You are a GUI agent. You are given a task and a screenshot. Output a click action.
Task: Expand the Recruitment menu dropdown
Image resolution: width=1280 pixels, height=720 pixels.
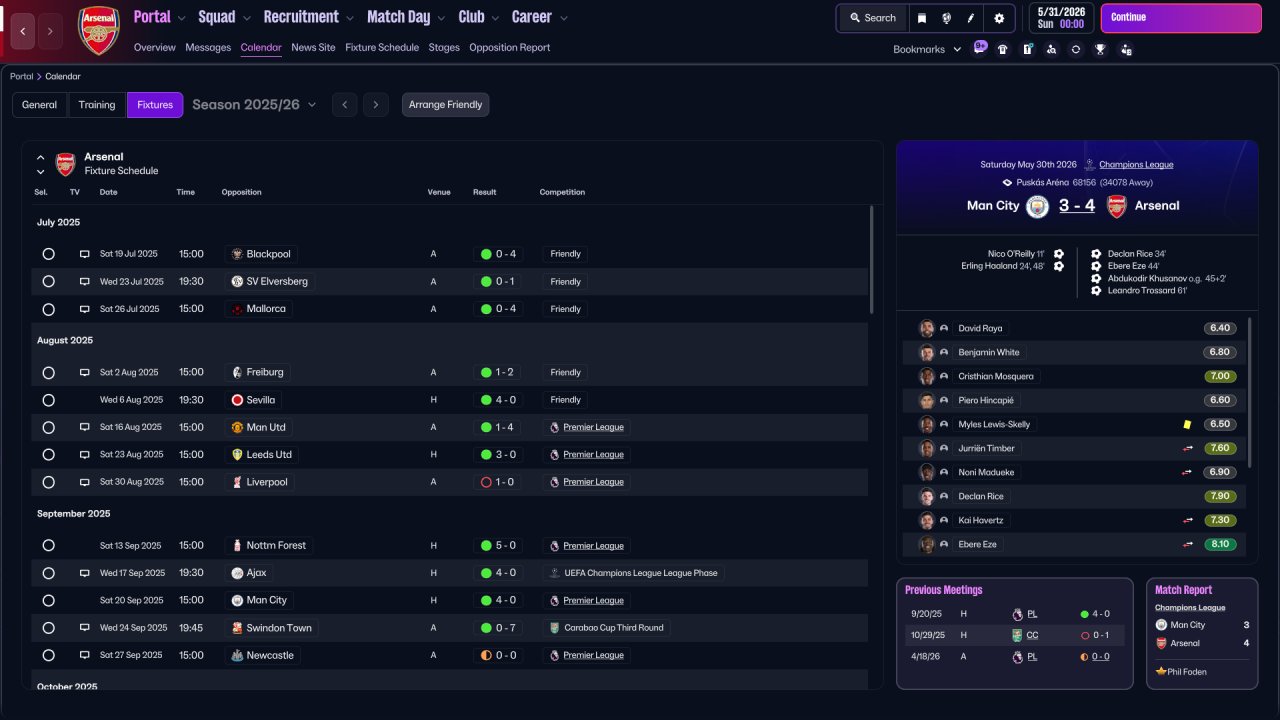pyautogui.click(x=349, y=18)
